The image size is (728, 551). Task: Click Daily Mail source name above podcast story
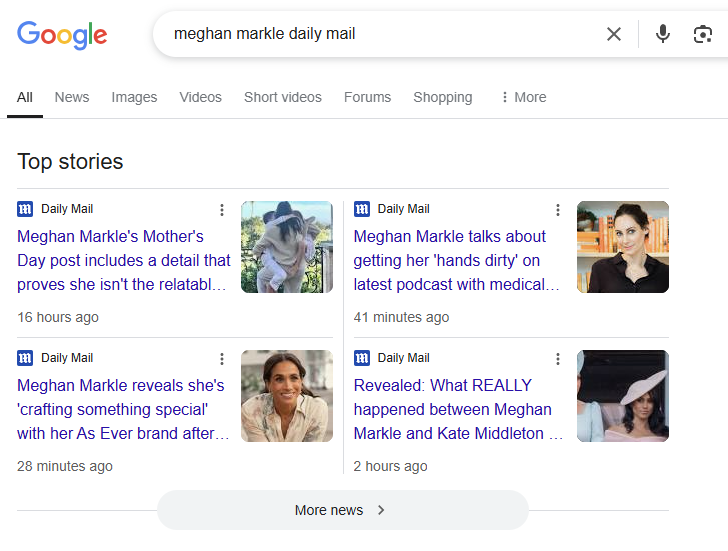click(x=403, y=209)
